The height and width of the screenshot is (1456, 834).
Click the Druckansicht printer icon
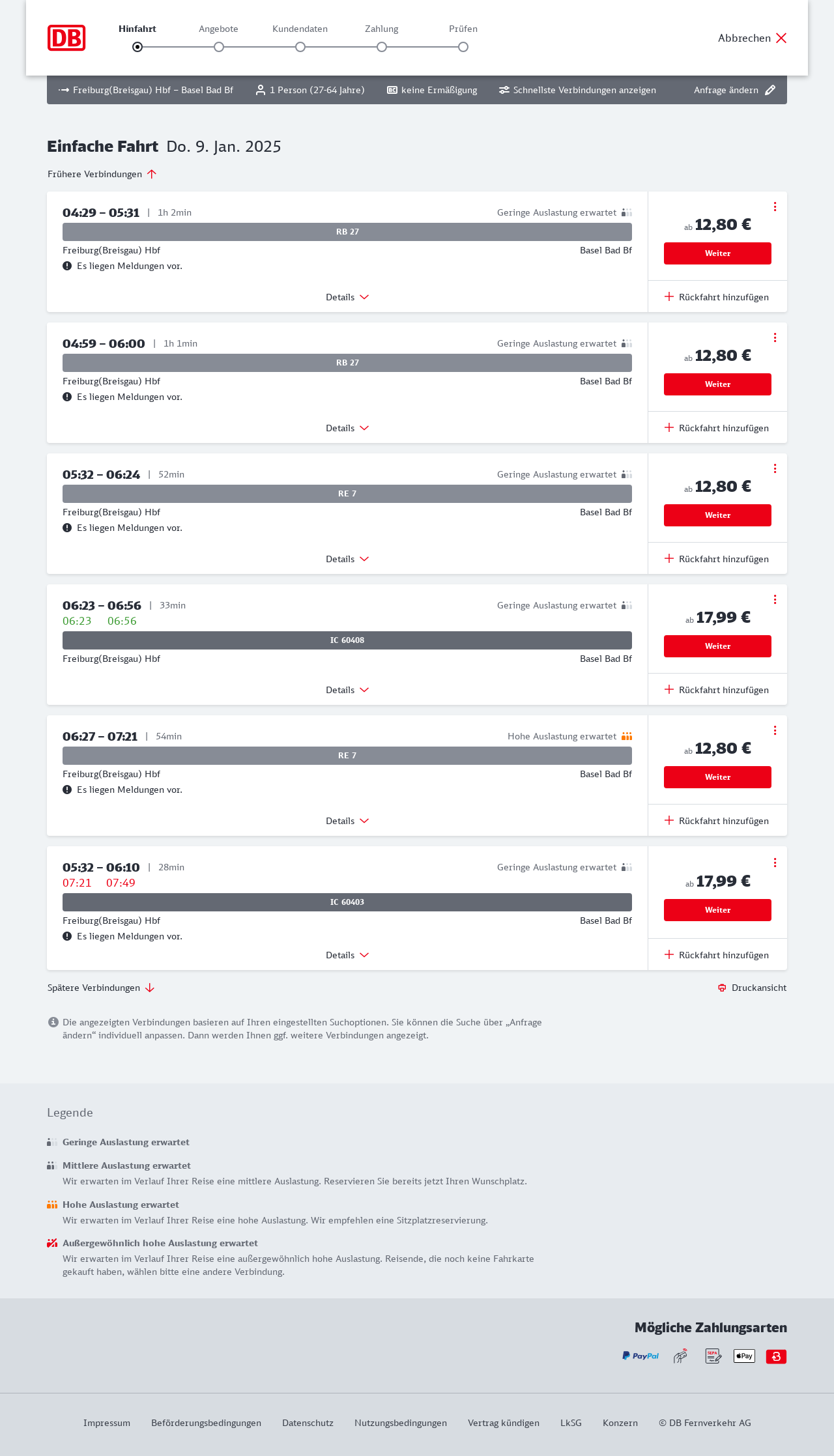[x=722, y=988]
